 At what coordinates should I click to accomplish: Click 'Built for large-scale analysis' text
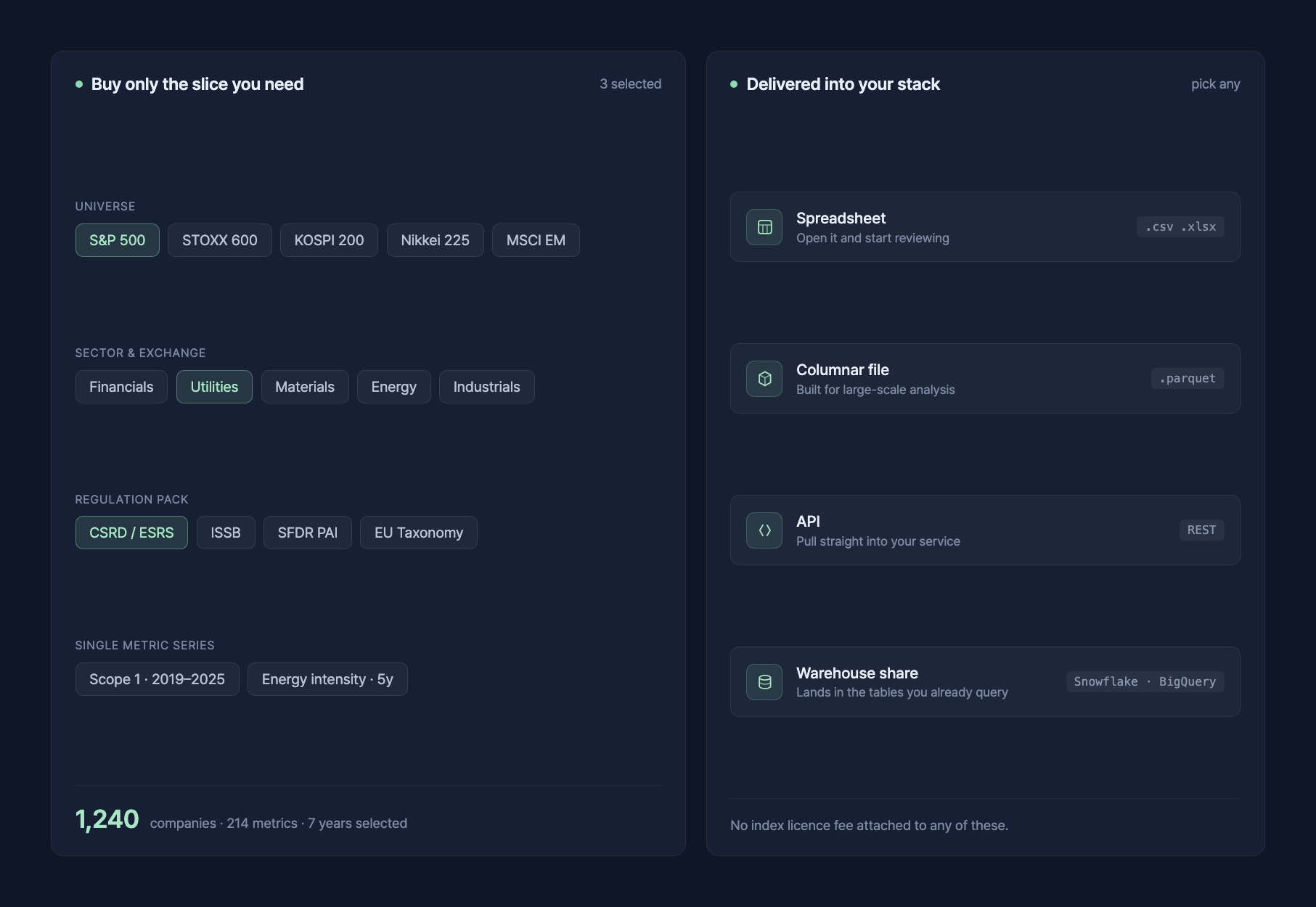click(x=875, y=390)
